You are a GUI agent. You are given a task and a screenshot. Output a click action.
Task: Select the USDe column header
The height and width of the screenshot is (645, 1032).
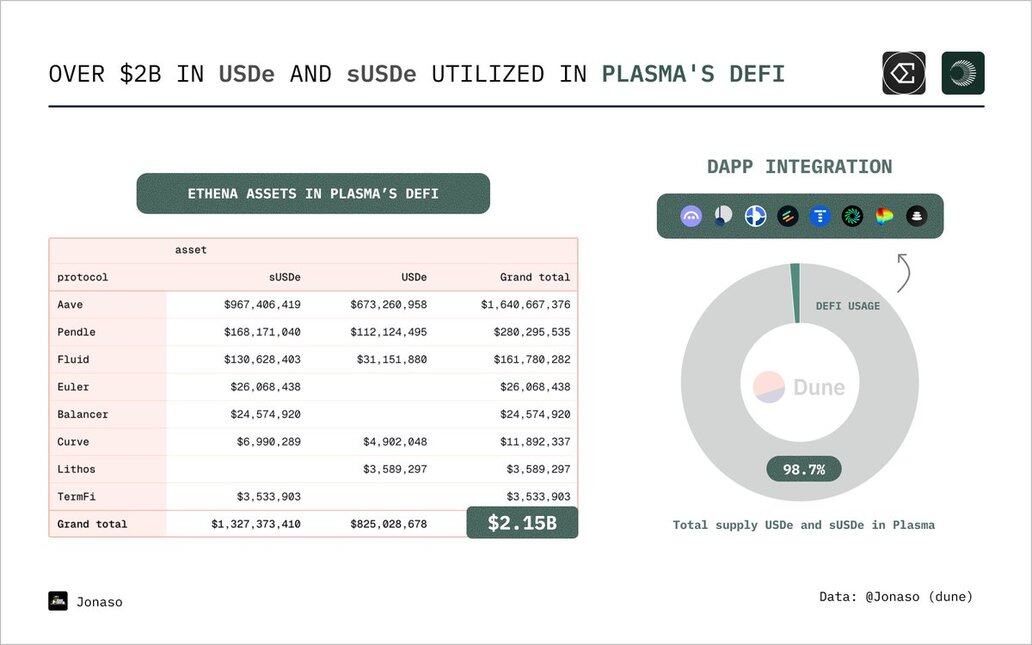pyautogui.click(x=413, y=277)
